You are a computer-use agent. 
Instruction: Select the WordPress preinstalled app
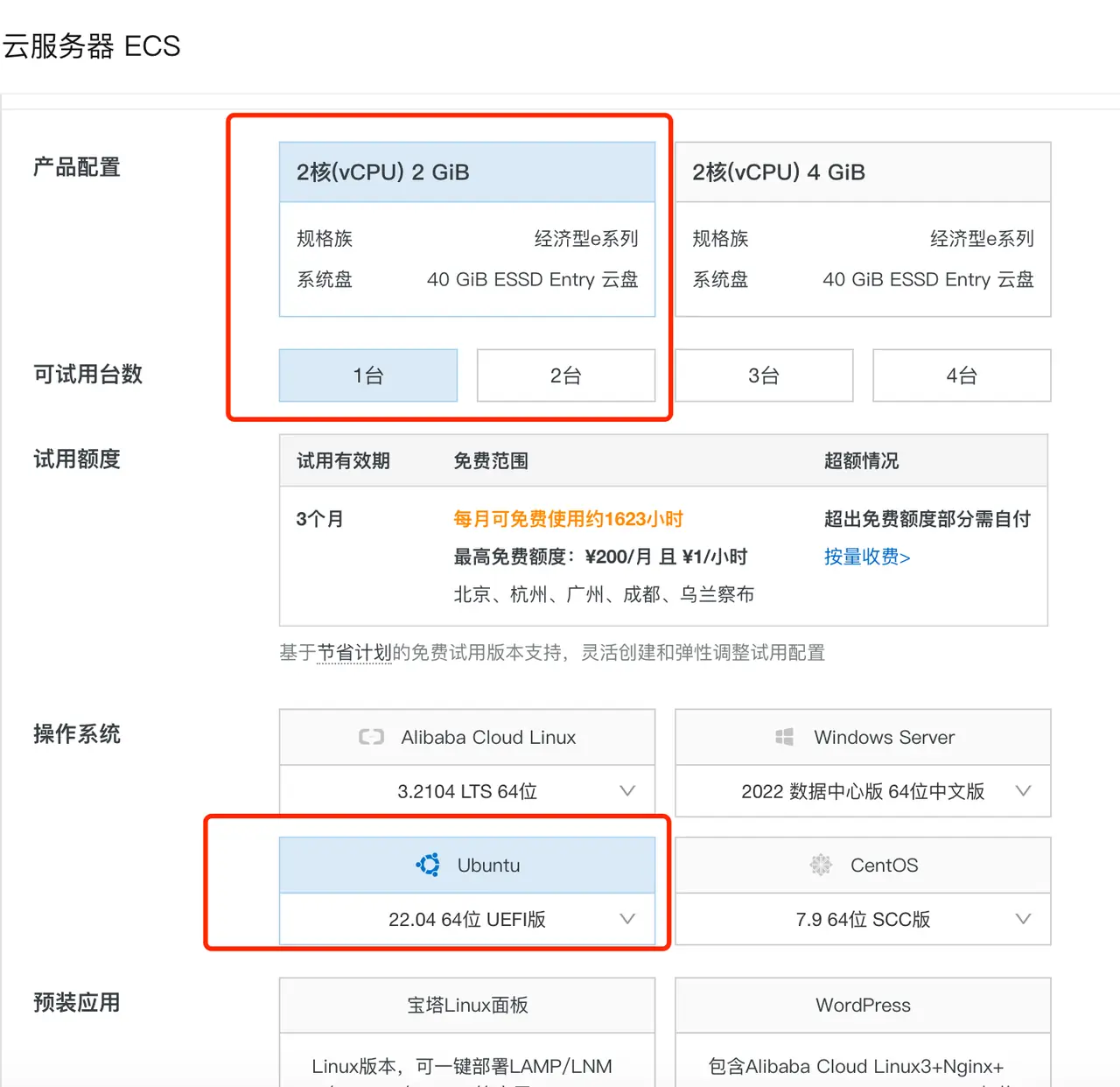coord(863,1005)
